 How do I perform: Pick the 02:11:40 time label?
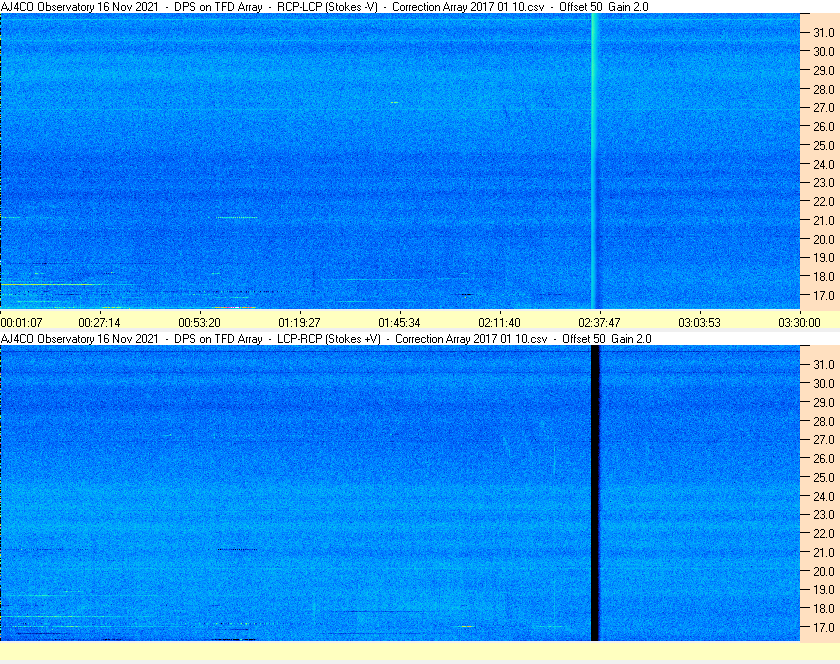point(499,323)
